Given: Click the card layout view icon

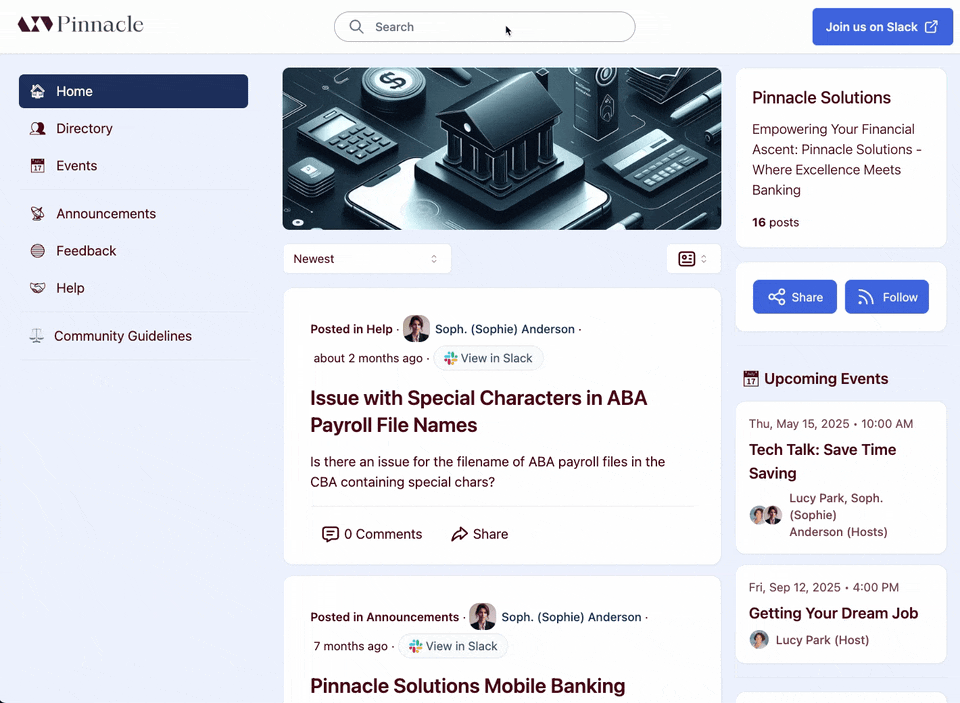Looking at the screenshot, I should pyautogui.click(x=687, y=259).
